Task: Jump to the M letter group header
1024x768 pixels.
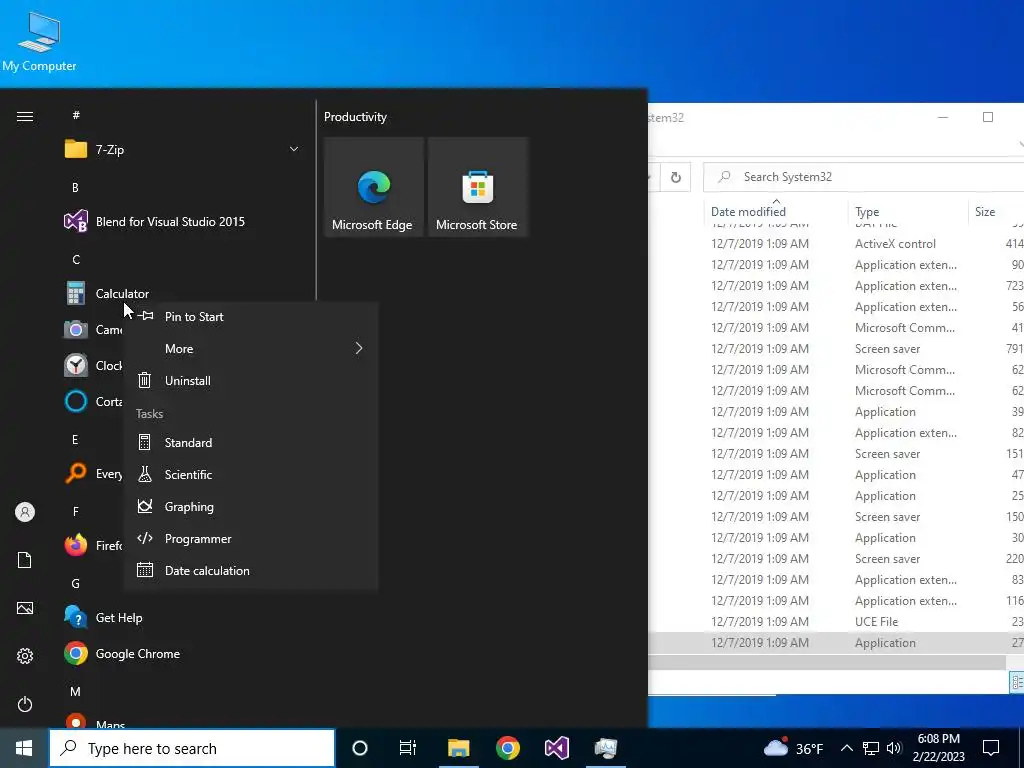Action: click(x=75, y=691)
